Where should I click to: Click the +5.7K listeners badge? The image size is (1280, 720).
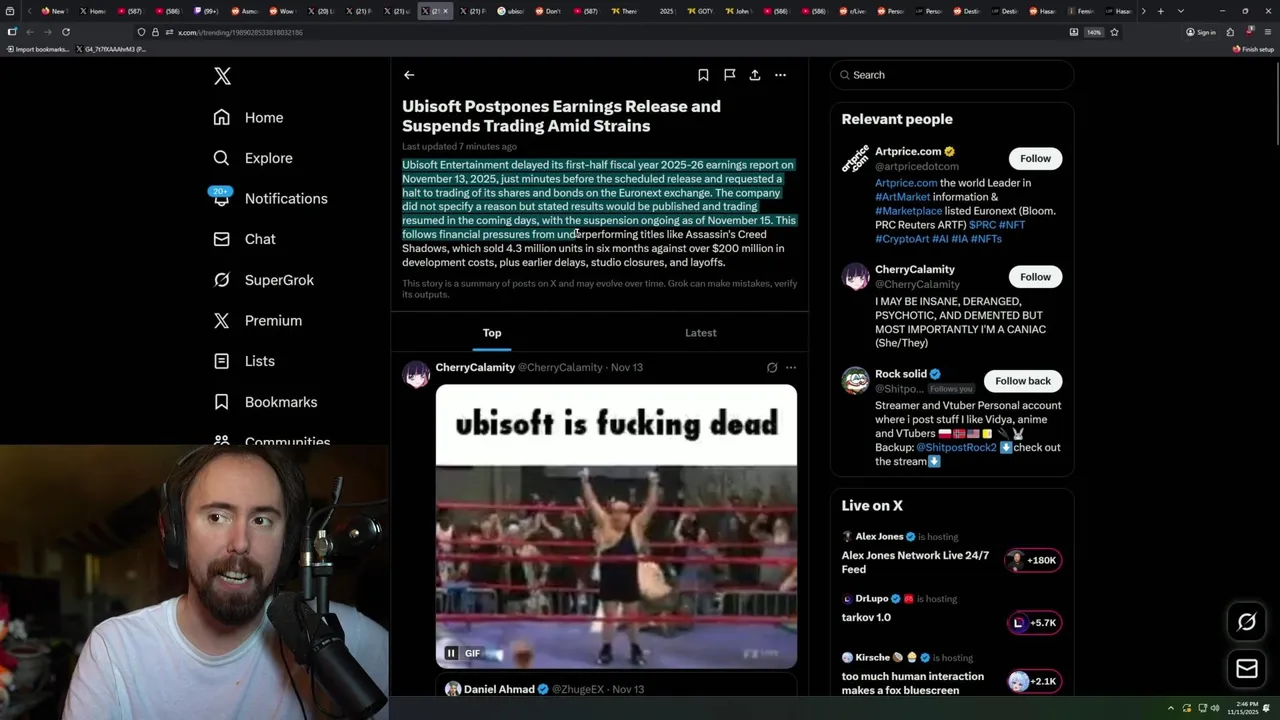(1033, 622)
